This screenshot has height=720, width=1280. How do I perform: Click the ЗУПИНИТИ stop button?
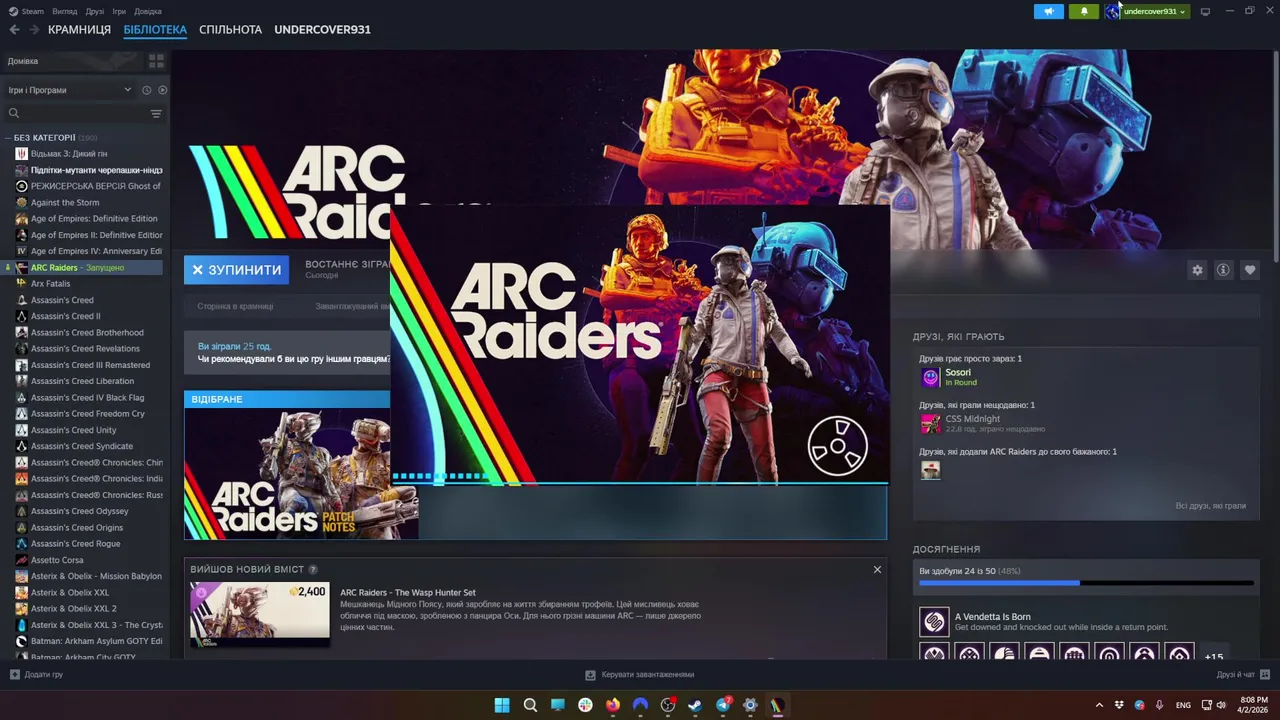tap(237, 270)
